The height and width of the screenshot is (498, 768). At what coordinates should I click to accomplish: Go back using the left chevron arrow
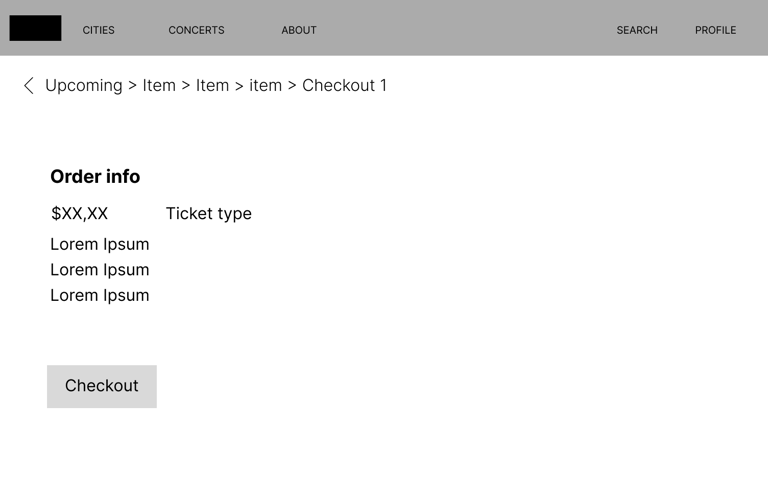29,86
